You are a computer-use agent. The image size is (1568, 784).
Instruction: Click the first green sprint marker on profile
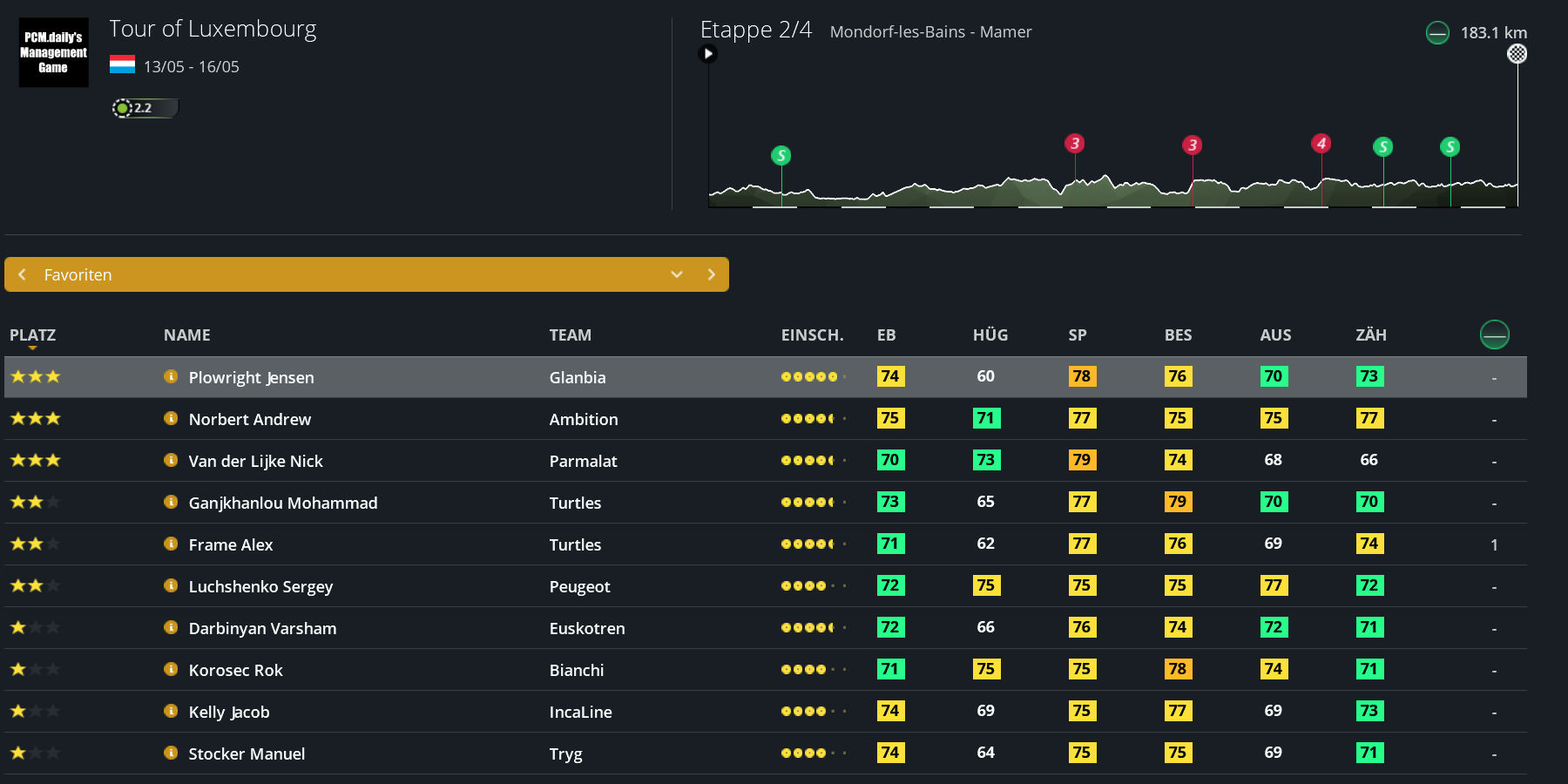[781, 156]
